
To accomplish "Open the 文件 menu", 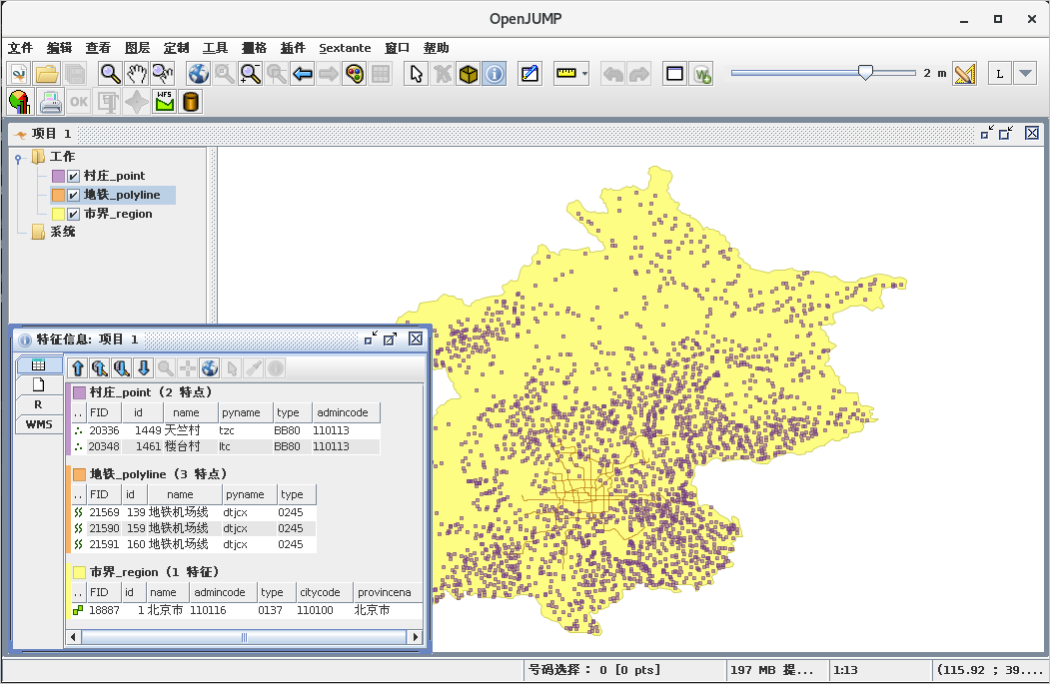I will pyautogui.click(x=20, y=48).
